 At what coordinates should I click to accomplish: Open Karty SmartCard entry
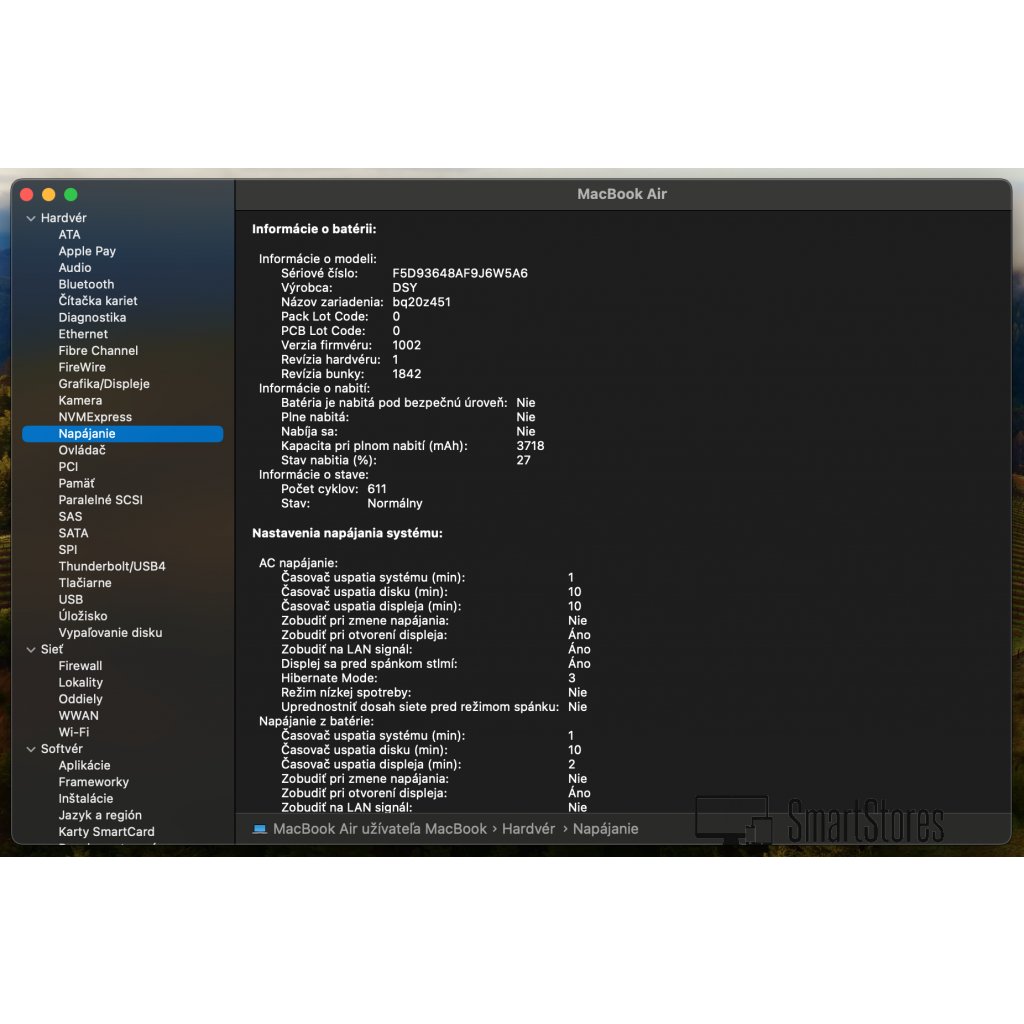pos(106,832)
